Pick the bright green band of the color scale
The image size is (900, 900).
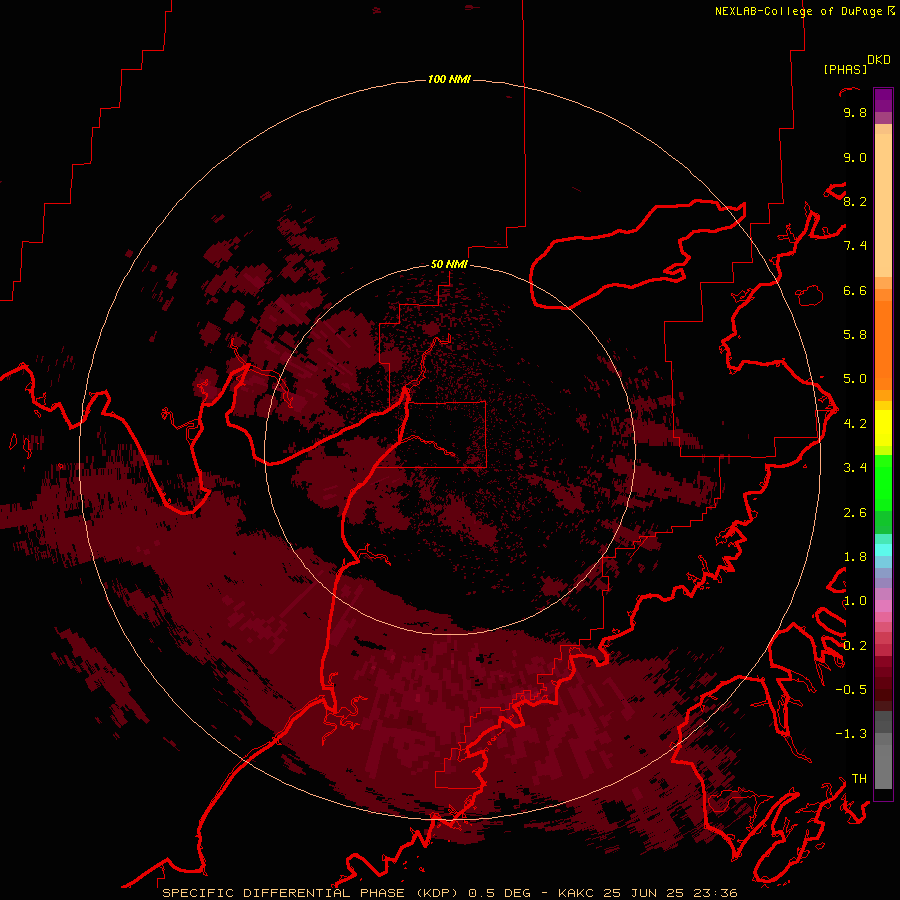pyautogui.click(x=883, y=481)
